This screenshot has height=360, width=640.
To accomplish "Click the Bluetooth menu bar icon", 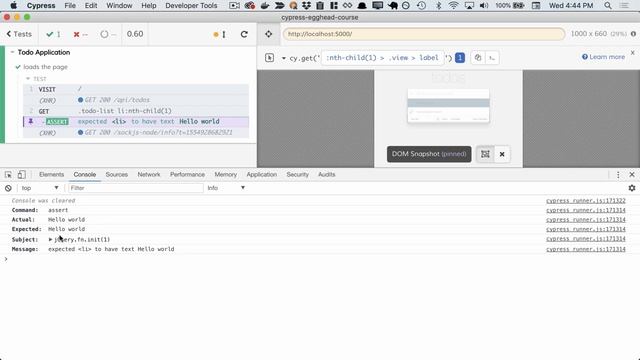I will tap(438, 6).
